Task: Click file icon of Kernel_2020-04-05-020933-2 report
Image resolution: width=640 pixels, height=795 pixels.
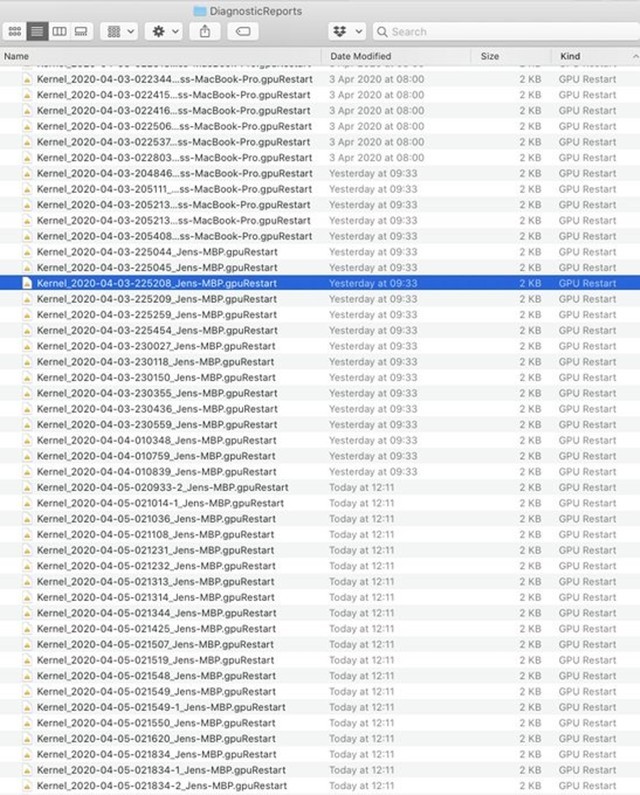Action: coord(27,488)
